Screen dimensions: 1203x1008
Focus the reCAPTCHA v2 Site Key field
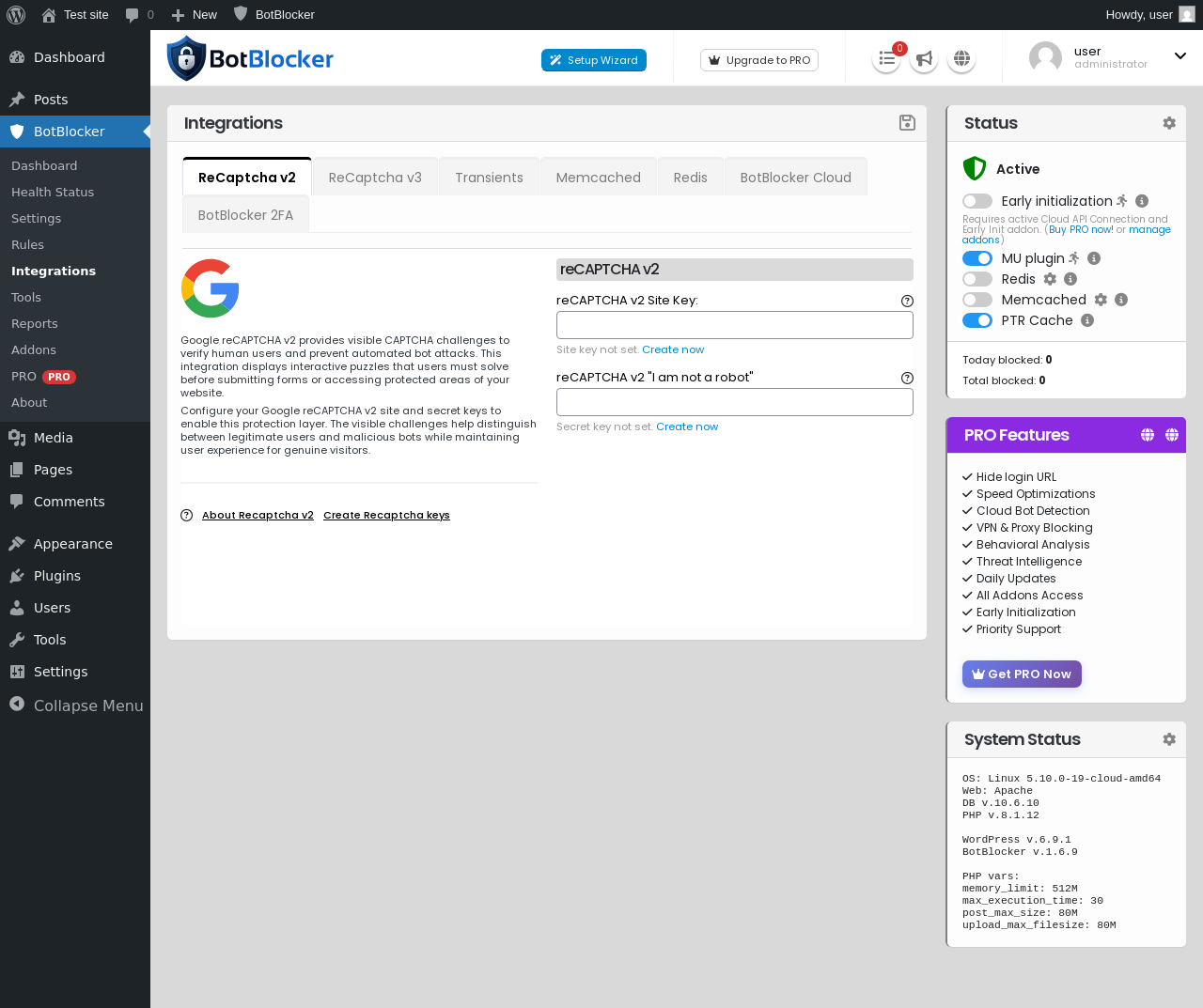735,325
